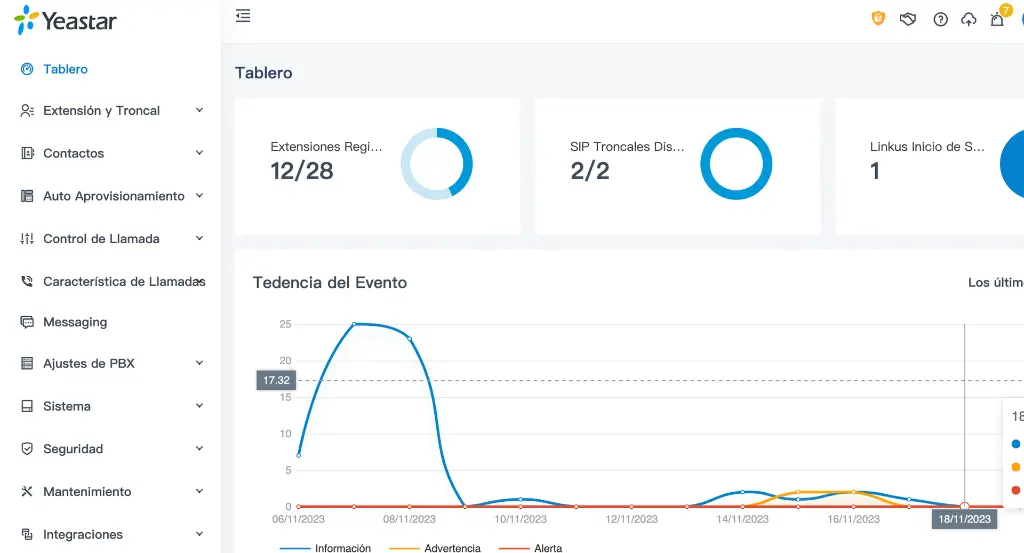Expand the Extensión y Troncal menu
The width and height of the screenshot is (1024, 553).
(110, 111)
